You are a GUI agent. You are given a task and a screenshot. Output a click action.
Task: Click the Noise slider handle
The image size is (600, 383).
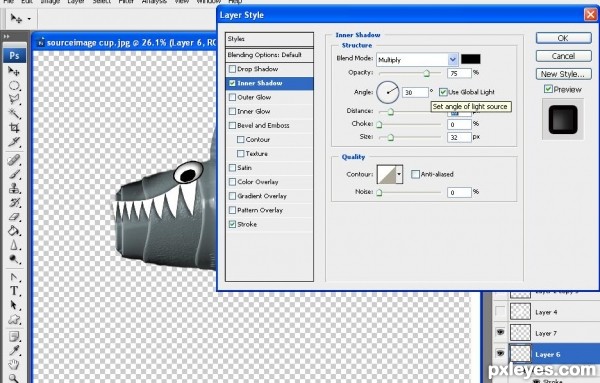[380, 192]
